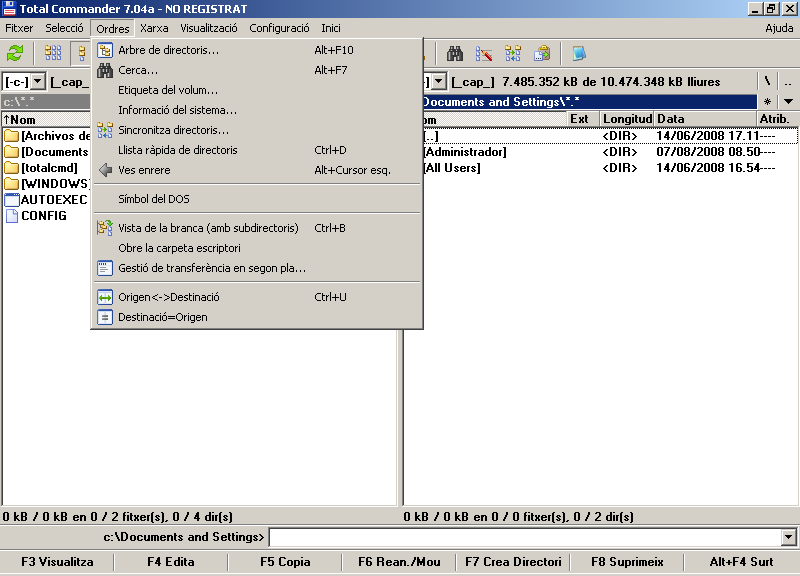Click F6 Rean./Mou button
The image size is (800, 576).
coord(399,562)
